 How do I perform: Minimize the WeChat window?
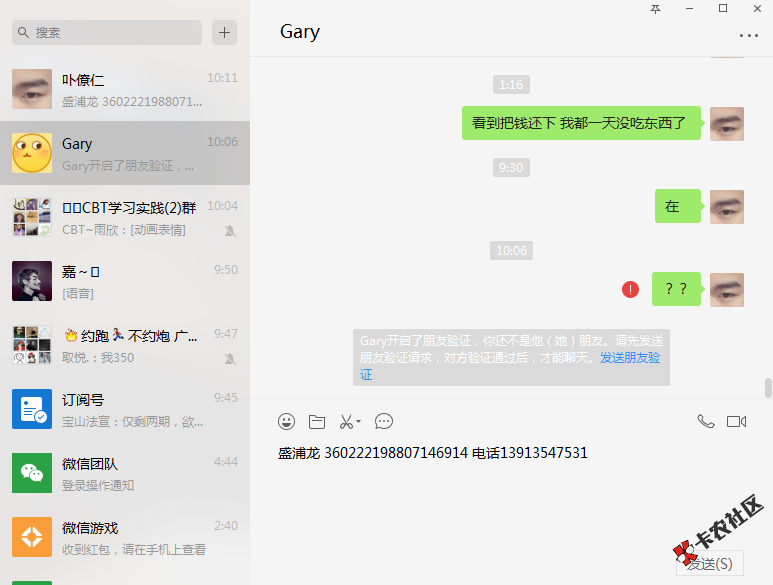point(689,8)
